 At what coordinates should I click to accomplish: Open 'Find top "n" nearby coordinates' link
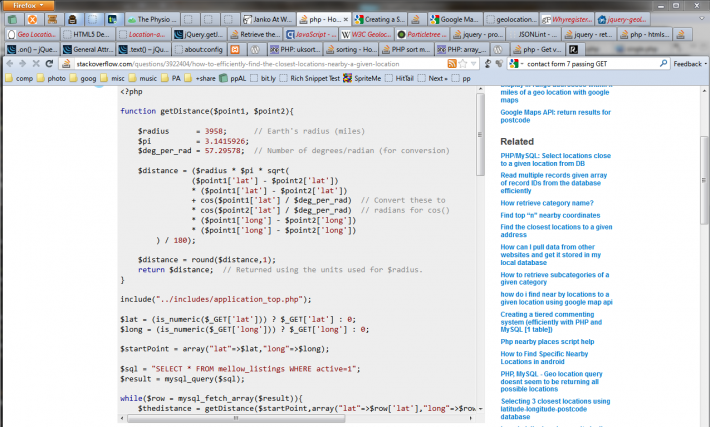pyautogui.click(x=550, y=215)
